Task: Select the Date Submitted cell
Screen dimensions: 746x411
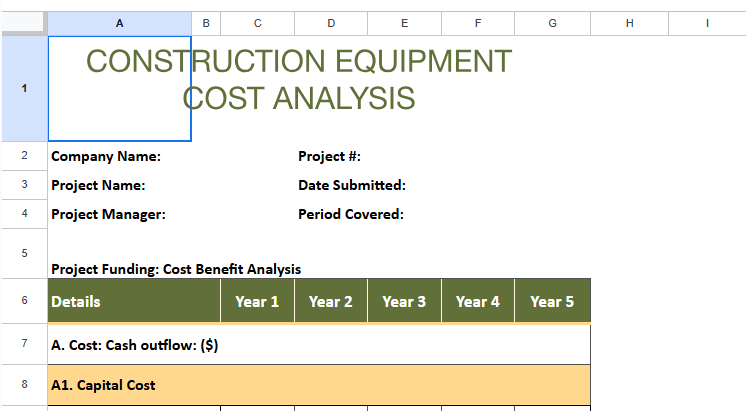Action: click(x=351, y=185)
